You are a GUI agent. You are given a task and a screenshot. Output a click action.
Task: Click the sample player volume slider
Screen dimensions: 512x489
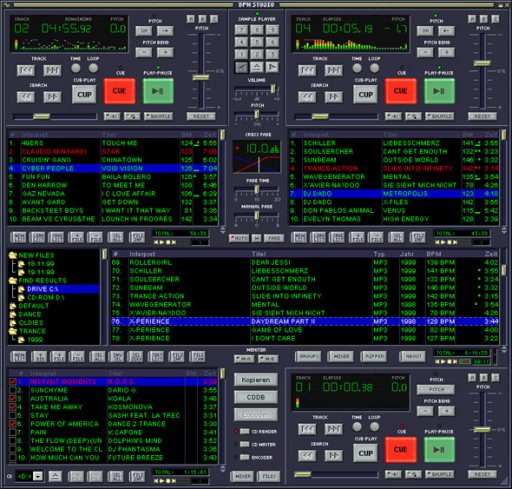tap(256, 89)
